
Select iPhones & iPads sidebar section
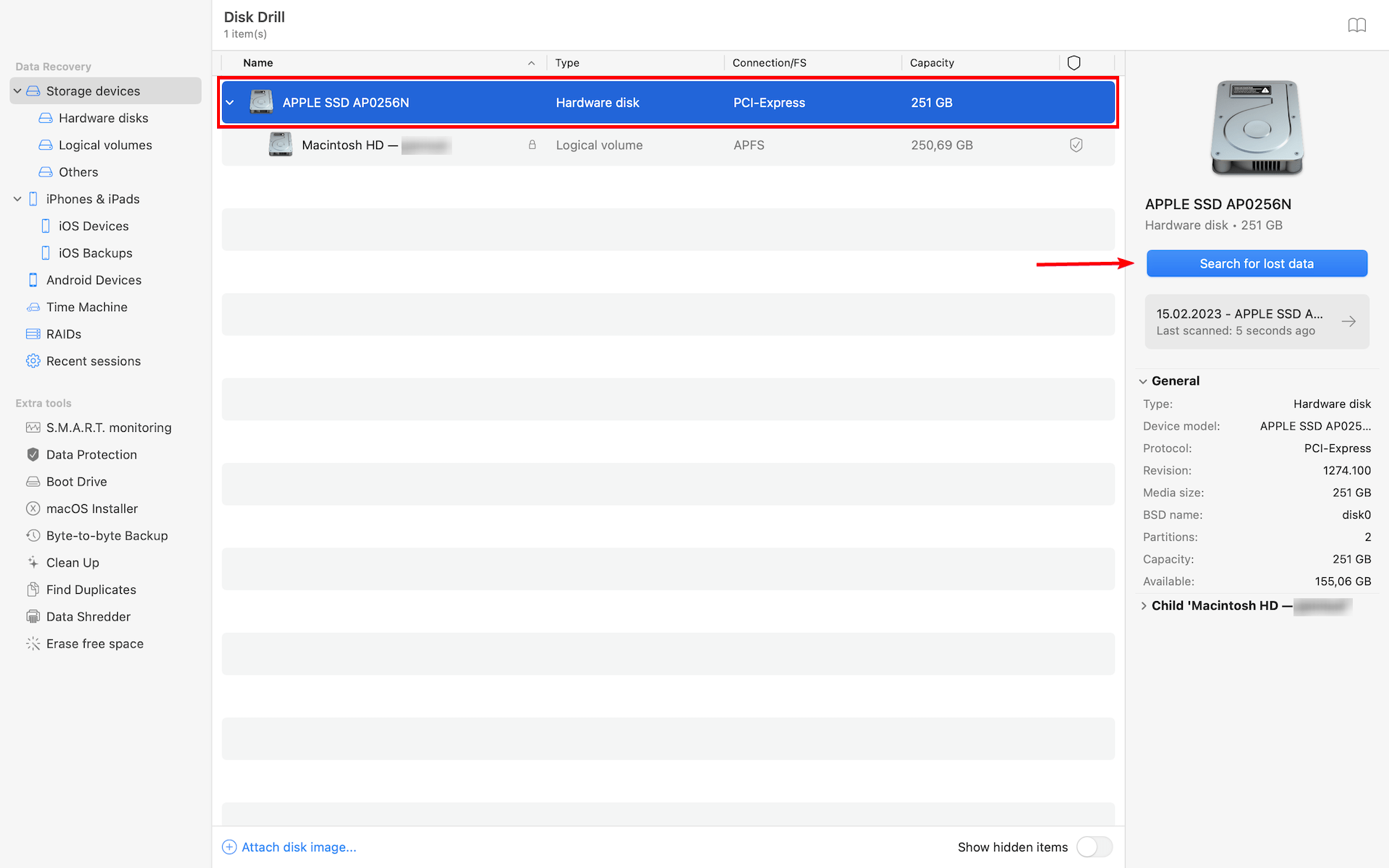click(94, 199)
